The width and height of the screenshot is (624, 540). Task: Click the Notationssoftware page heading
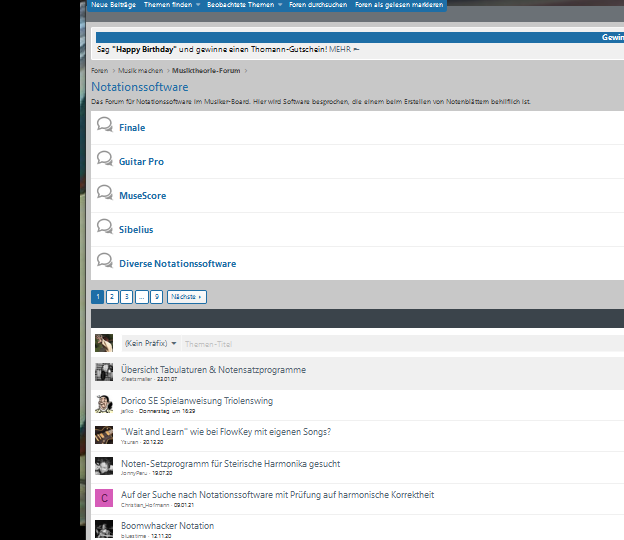(140, 87)
